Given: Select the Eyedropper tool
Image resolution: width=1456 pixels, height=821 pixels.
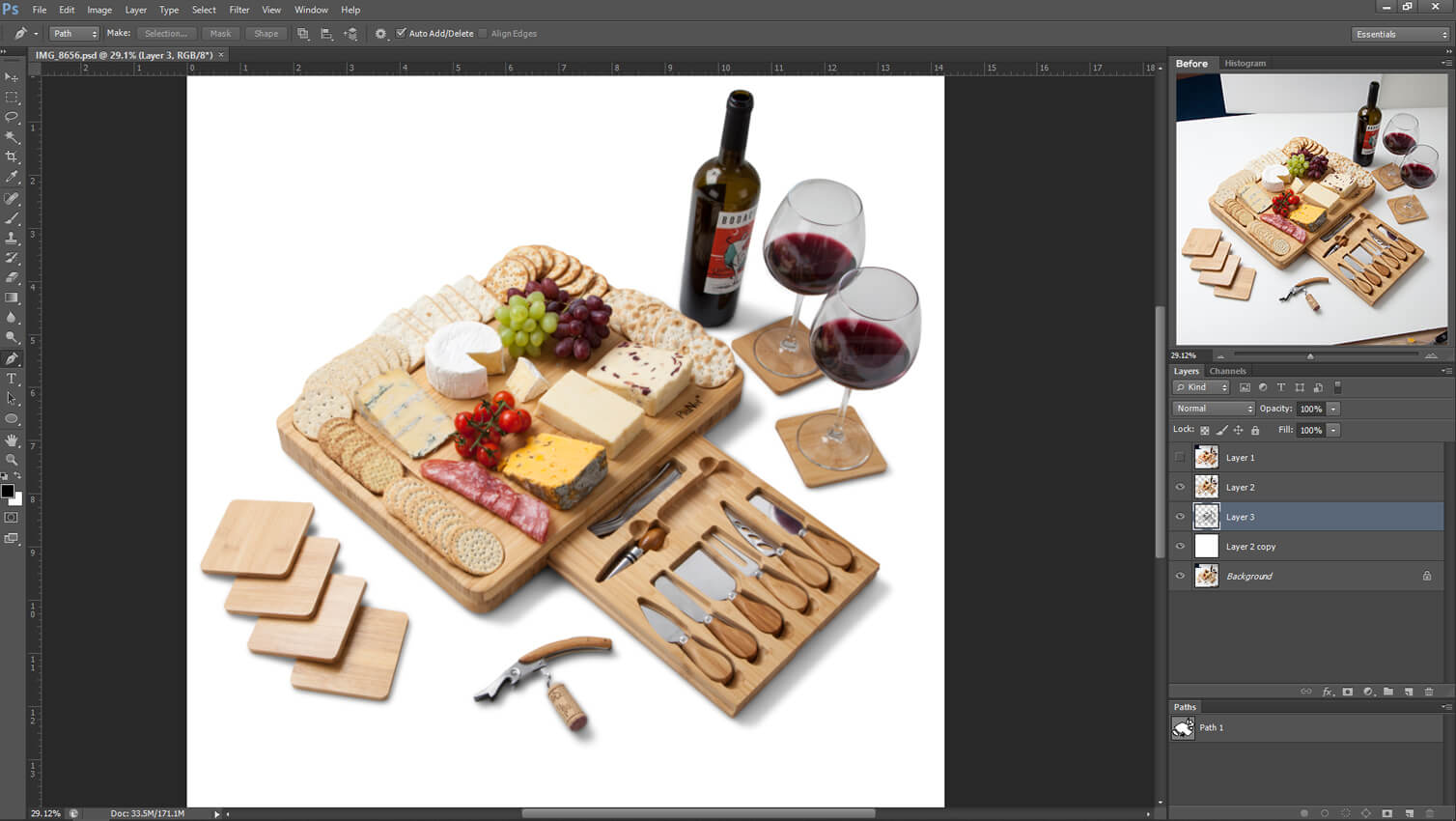Looking at the screenshot, I should coord(12,177).
